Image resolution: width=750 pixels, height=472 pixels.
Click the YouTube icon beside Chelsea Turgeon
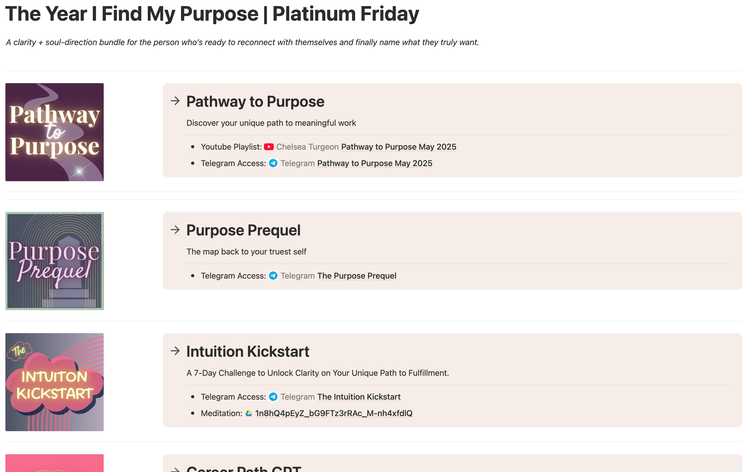click(x=269, y=147)
